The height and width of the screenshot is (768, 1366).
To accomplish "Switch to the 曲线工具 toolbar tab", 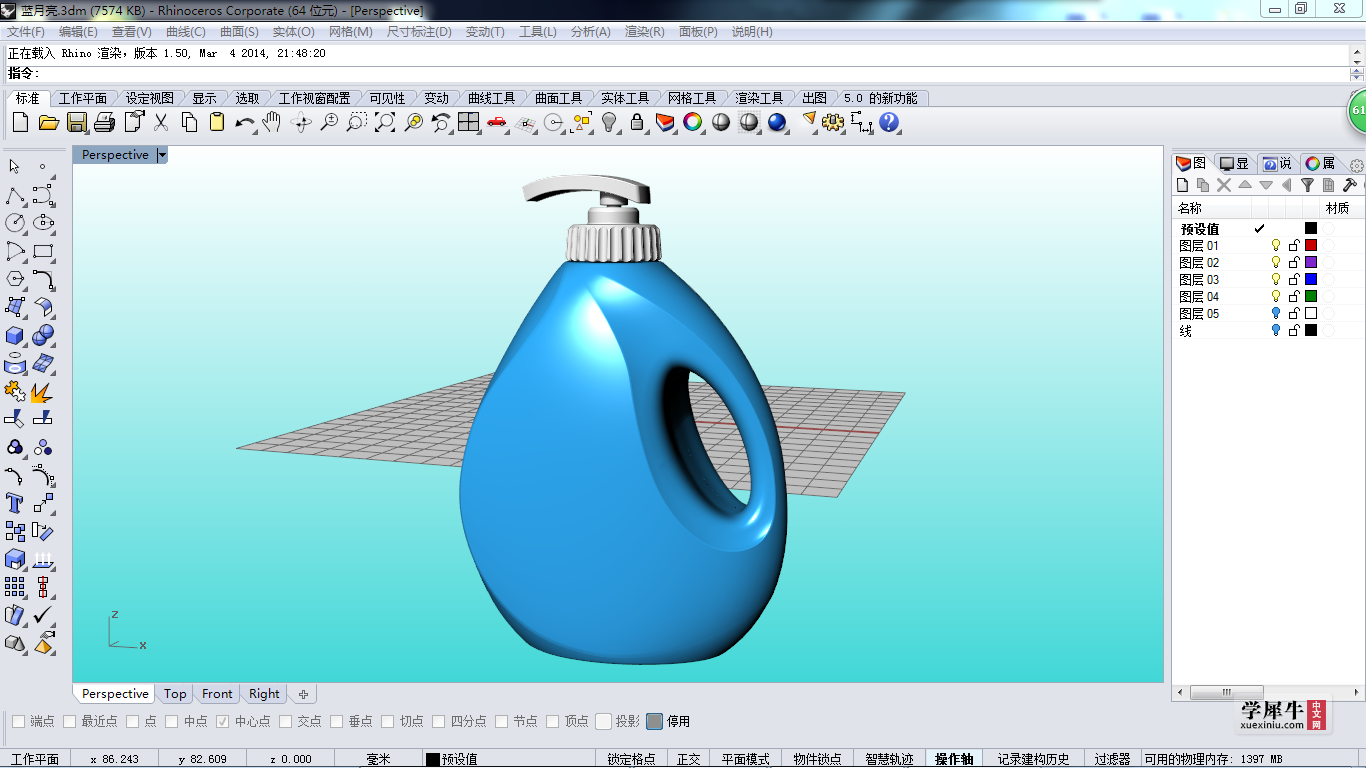I will 491,98.
